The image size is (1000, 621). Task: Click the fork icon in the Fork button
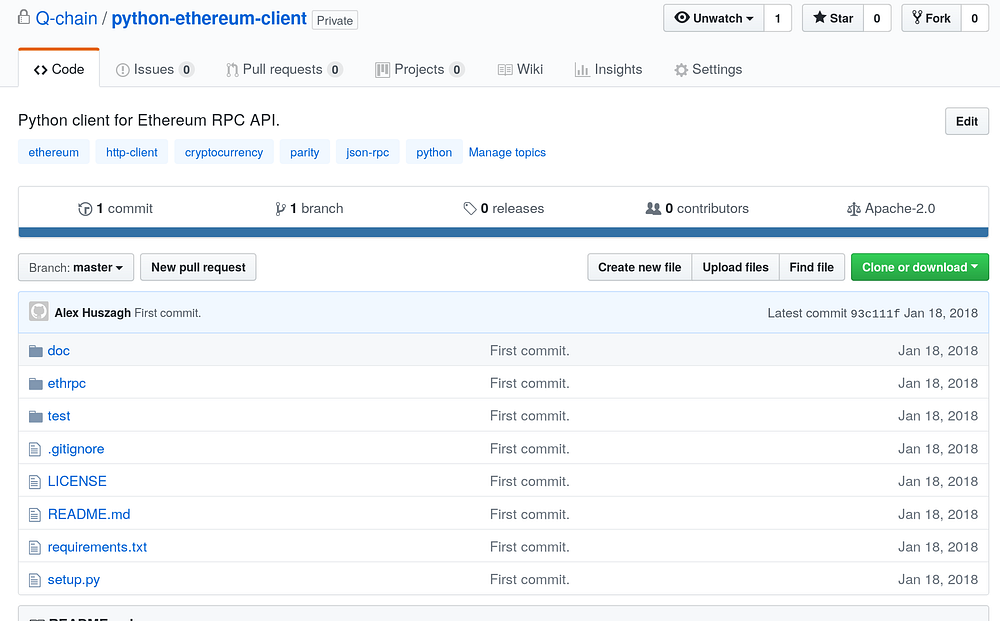pos(917,17)
